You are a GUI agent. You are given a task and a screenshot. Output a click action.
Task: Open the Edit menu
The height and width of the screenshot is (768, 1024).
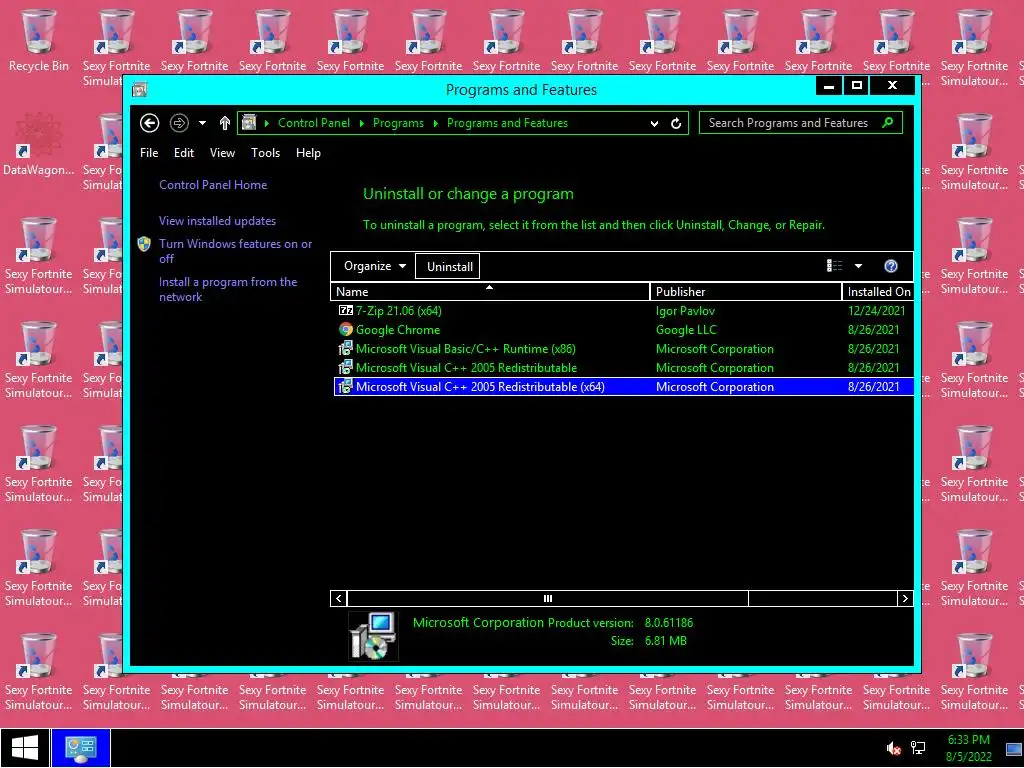tap(184, 153)
